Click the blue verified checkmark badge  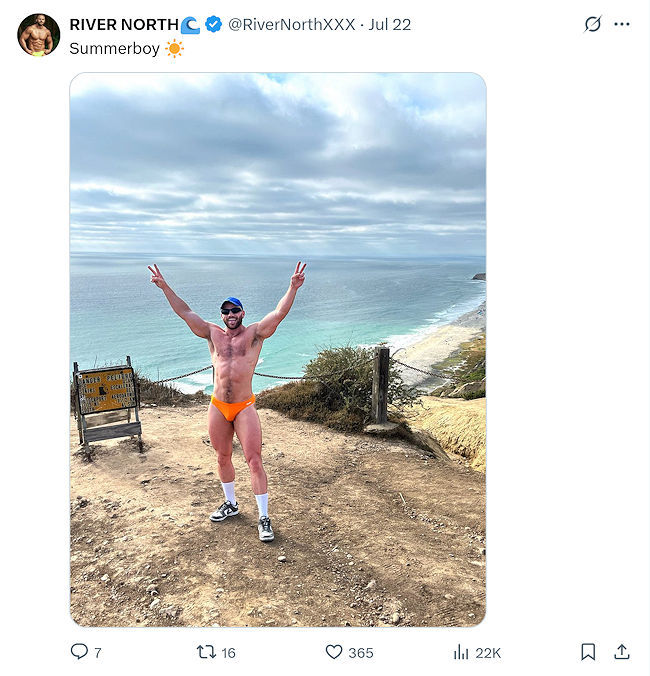pos(214,24)
